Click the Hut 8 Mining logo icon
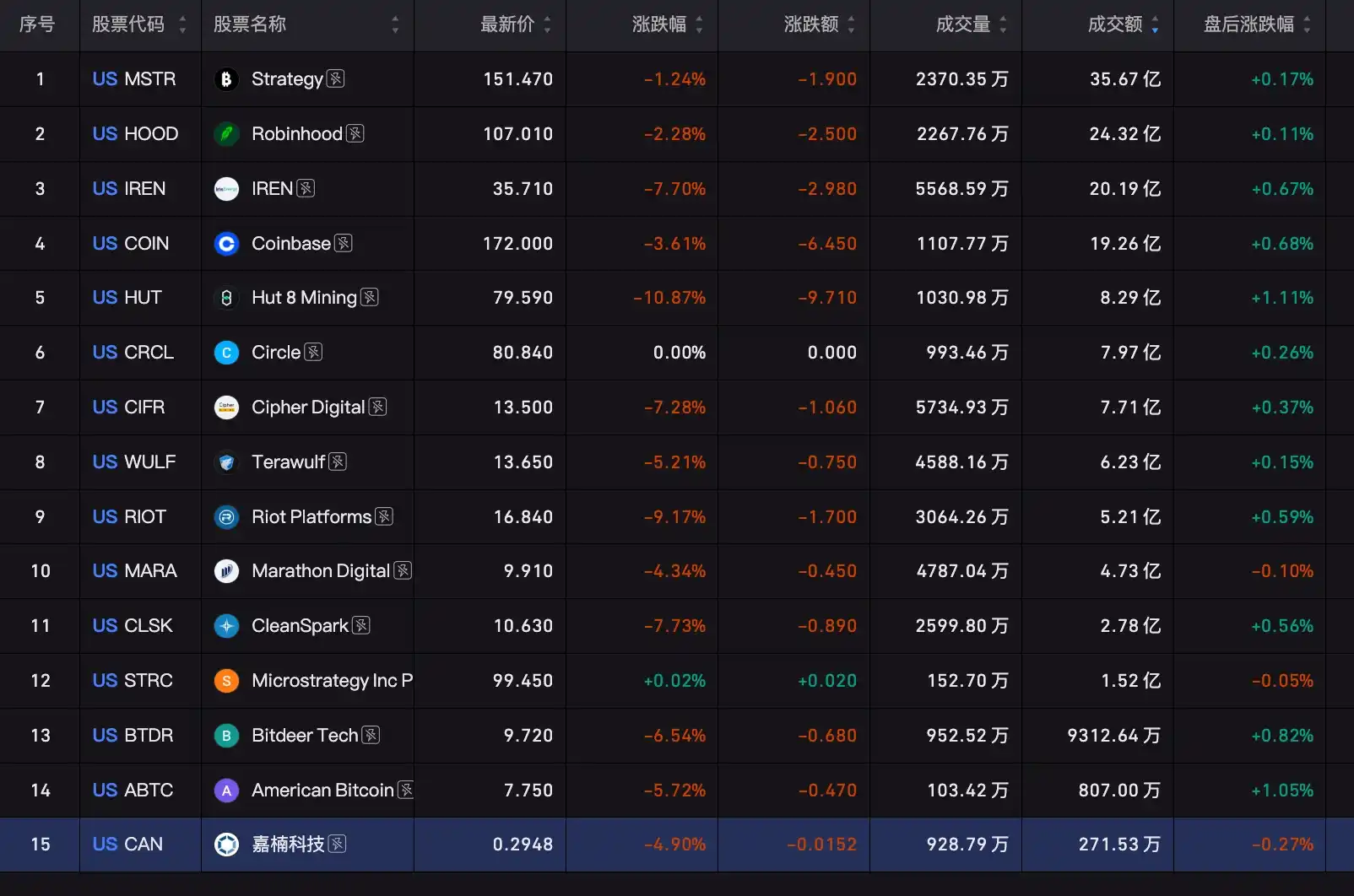Image resolution: width=1354 pixels, height=896 pixels. (226, 298)
